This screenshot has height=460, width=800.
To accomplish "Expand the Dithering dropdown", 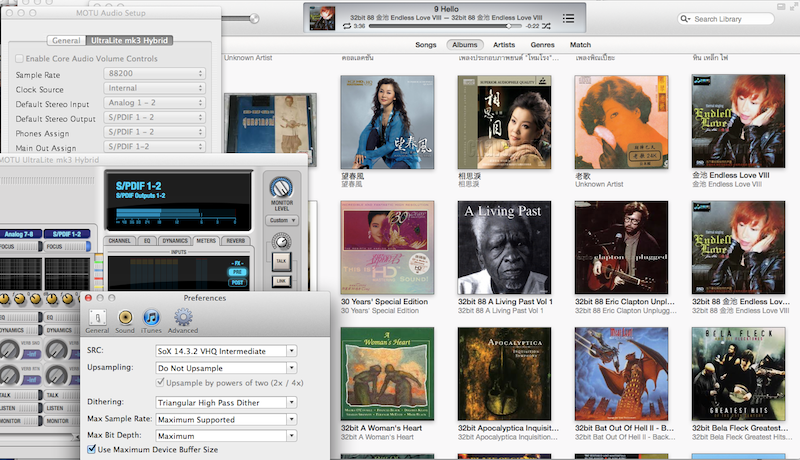I will click(226, 401).
